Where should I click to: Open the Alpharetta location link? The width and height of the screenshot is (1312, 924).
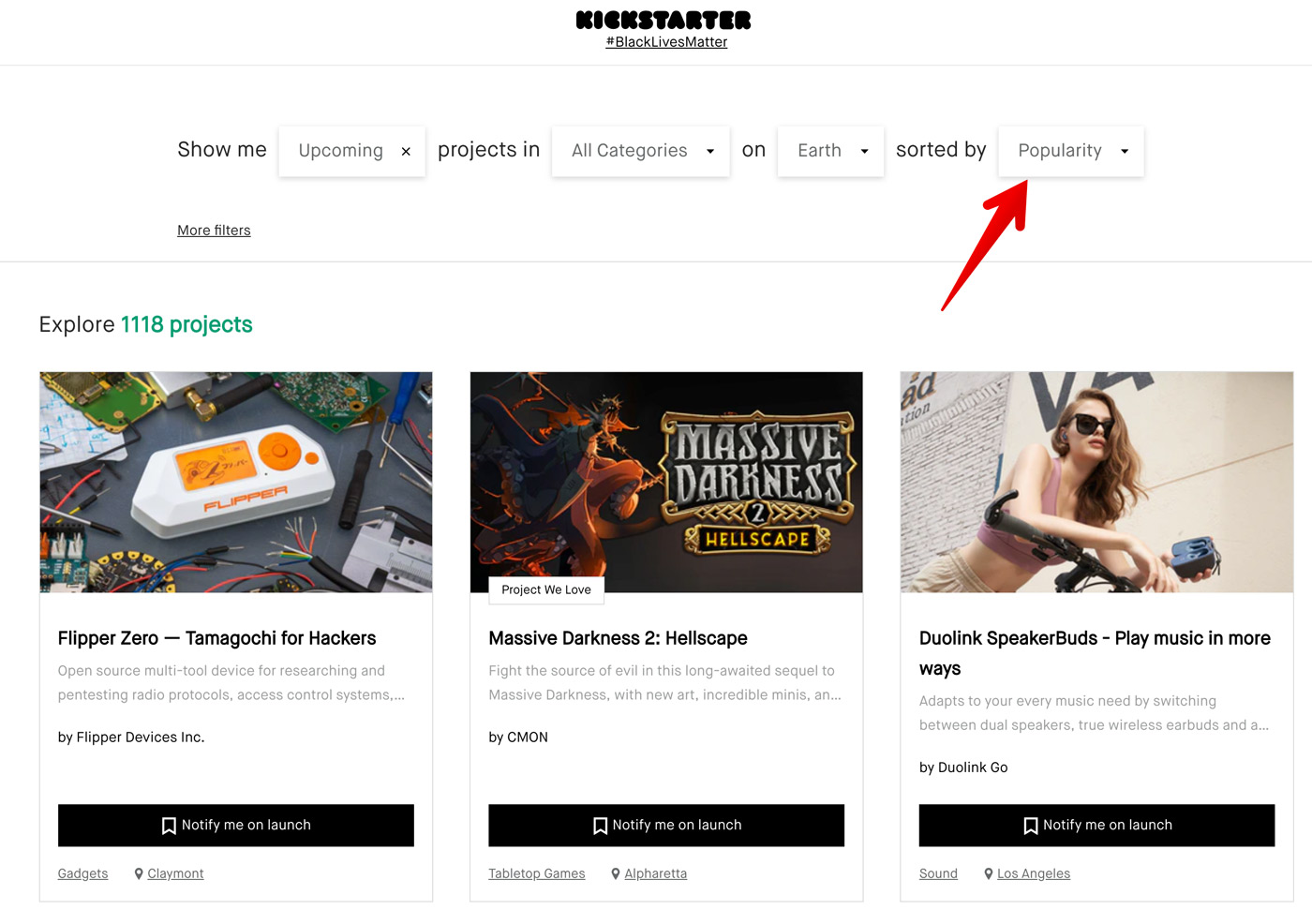coord(656,873)
